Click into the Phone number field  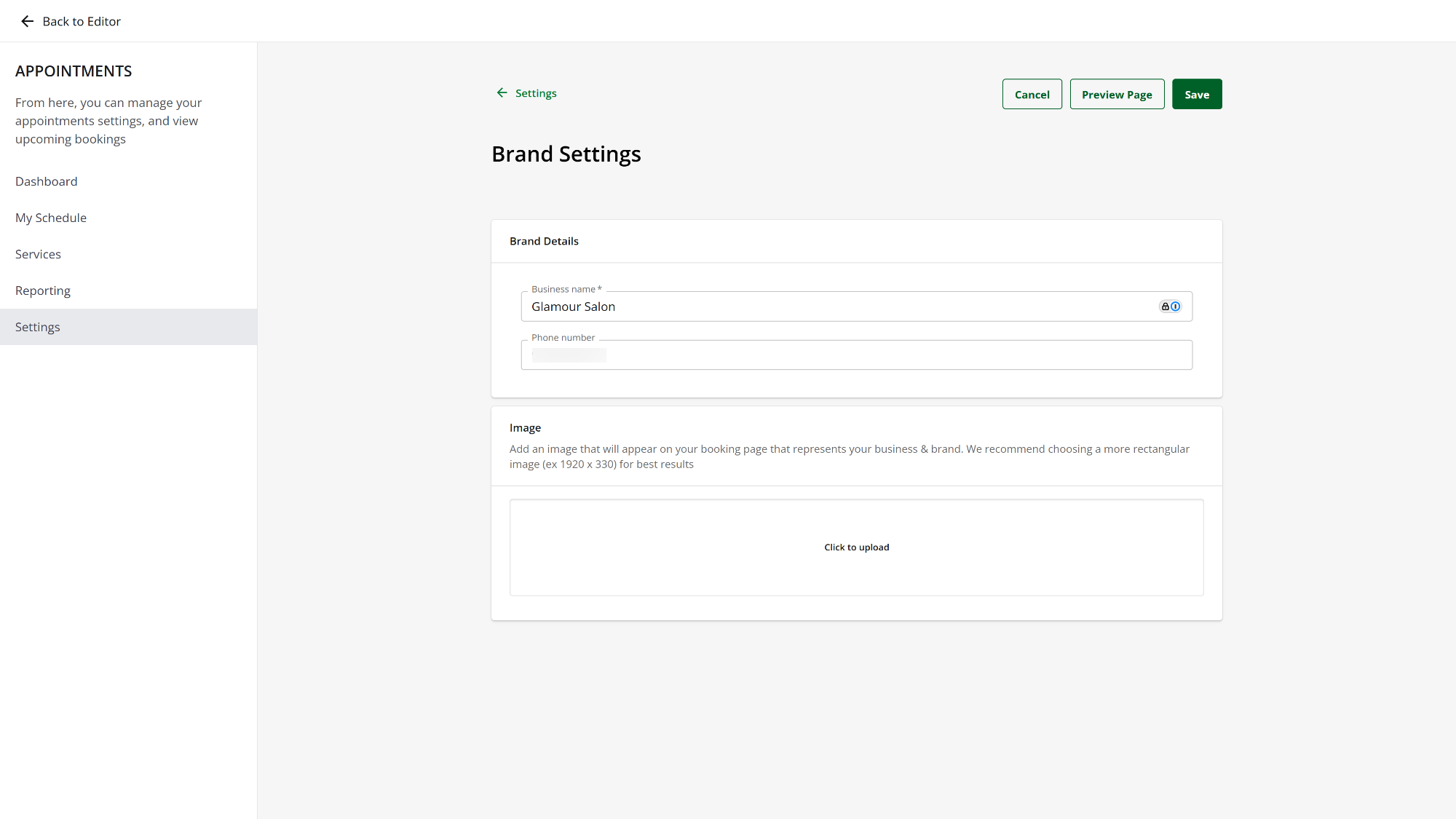pyautogui.click(x=856, y=355)
